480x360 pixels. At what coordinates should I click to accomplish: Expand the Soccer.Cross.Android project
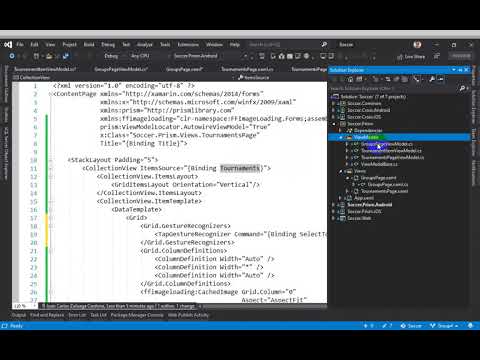coord(333,110)
